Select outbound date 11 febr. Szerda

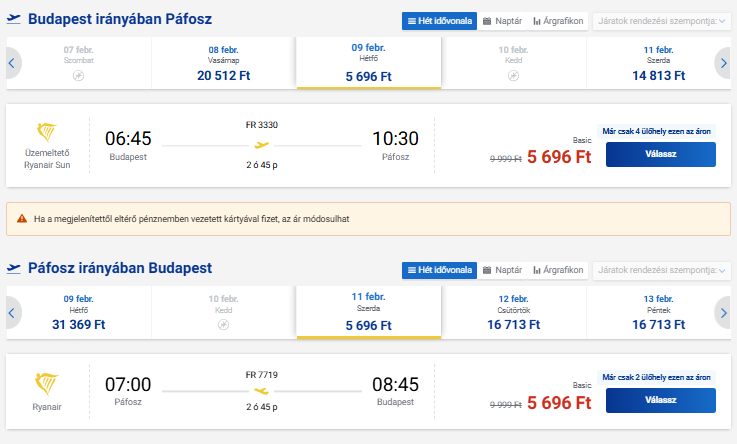(659, 63)
